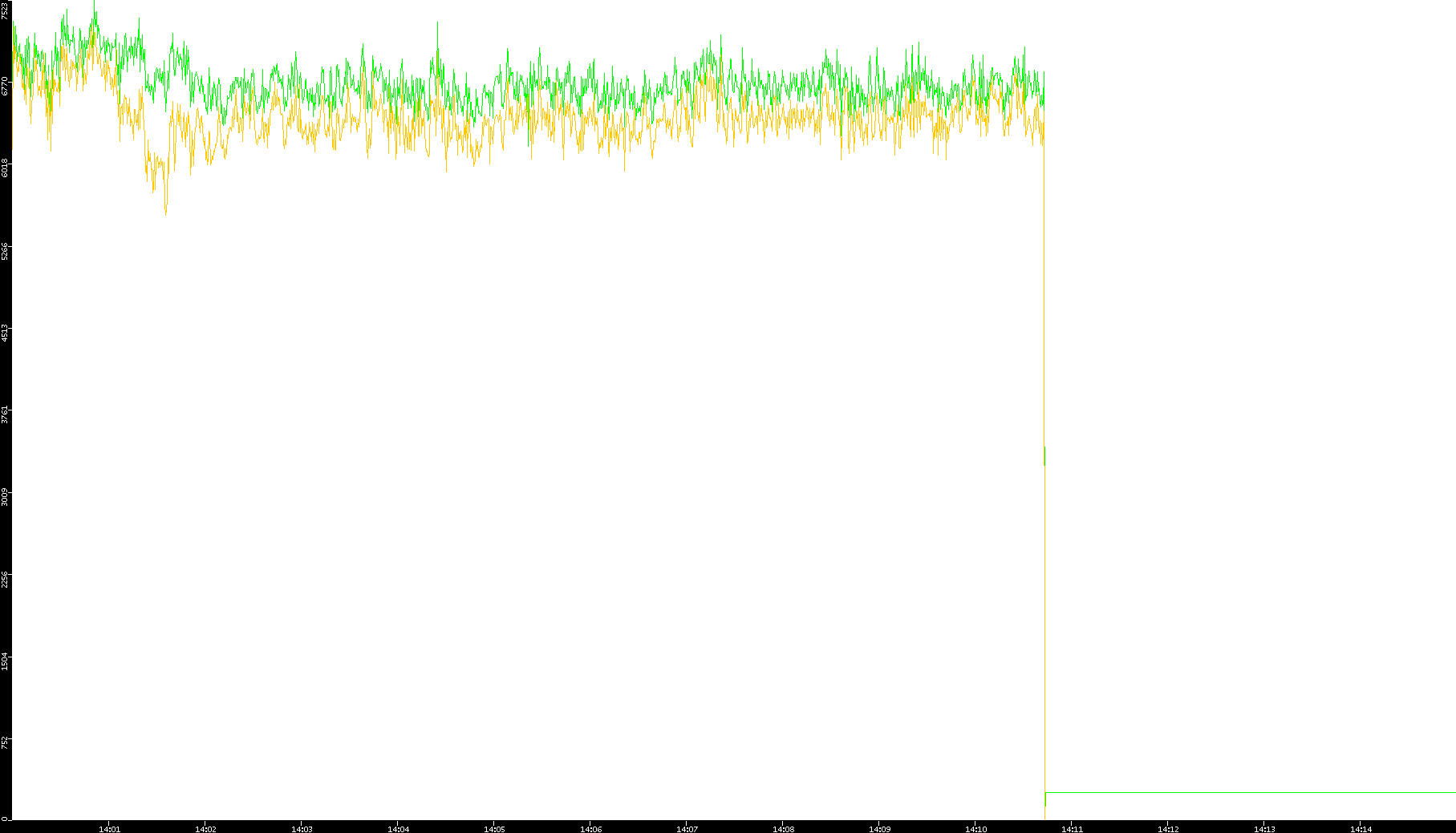
Task: Select the 4513 value axis label
Action: point(6,333)
